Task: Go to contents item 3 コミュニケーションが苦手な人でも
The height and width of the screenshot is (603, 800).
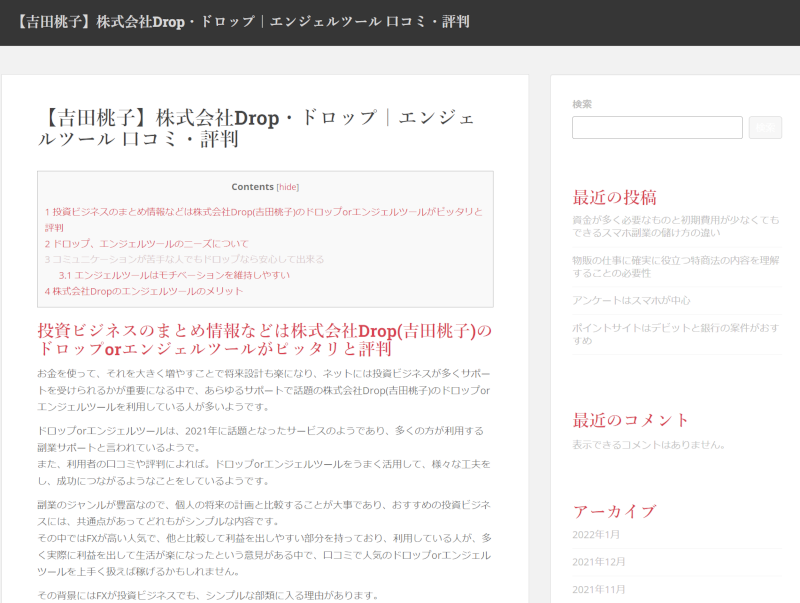Action: click(x=184, y=259)
